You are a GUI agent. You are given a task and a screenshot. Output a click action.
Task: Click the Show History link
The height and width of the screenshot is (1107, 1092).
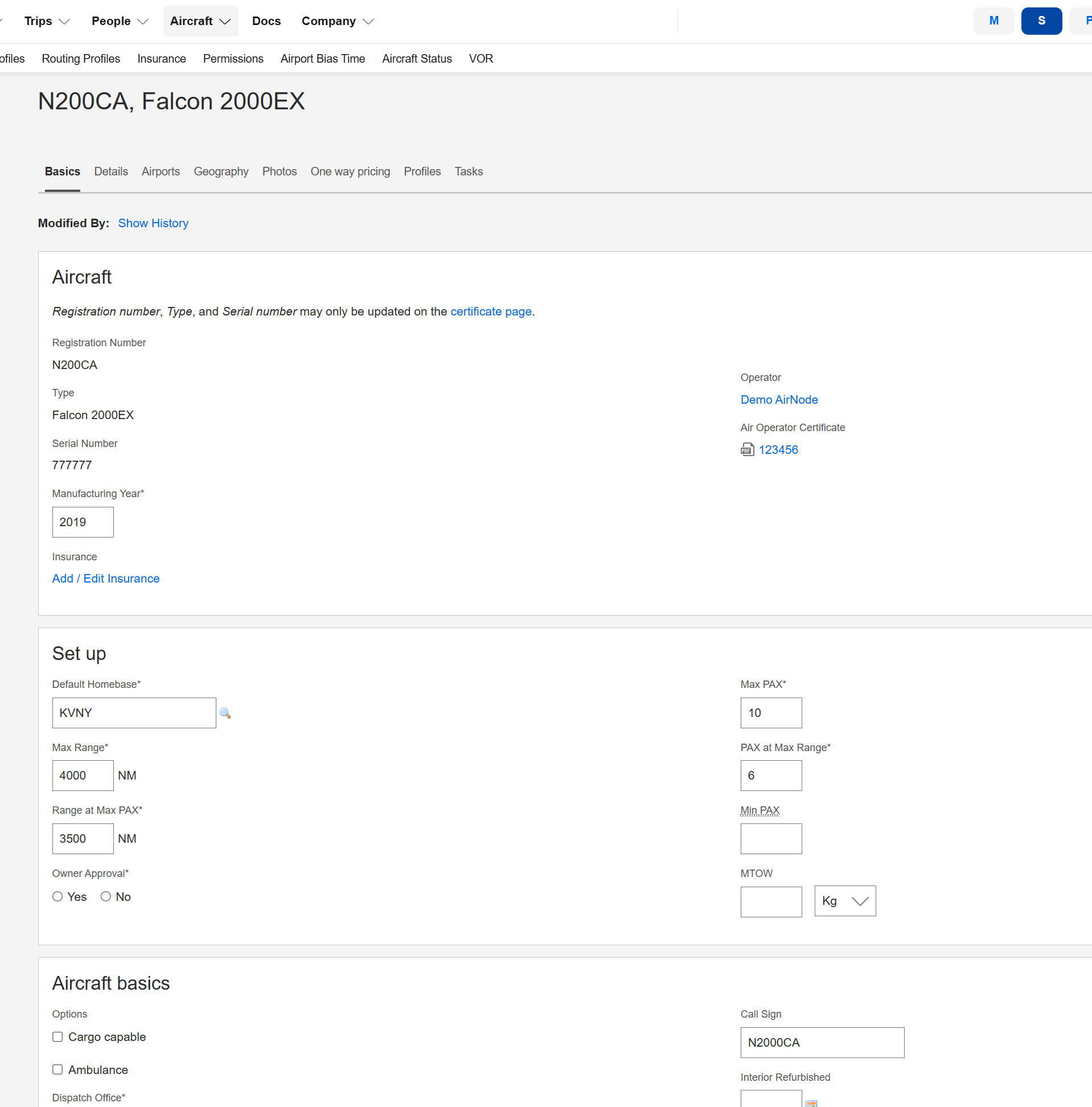point(153,223)
